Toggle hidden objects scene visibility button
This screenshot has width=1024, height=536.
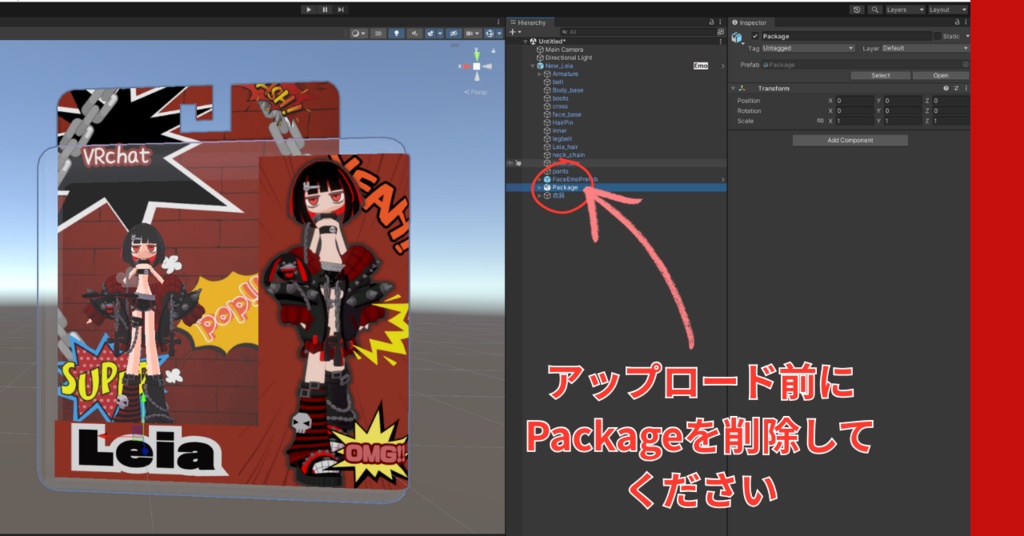coord(453,33)
